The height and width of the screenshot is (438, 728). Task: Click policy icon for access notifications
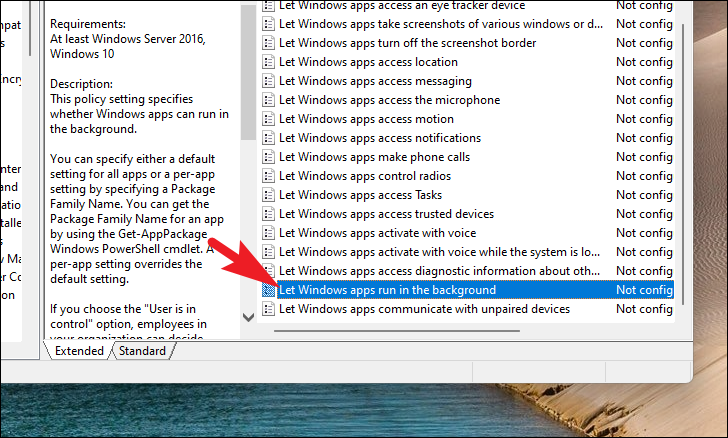pos(268,138)
